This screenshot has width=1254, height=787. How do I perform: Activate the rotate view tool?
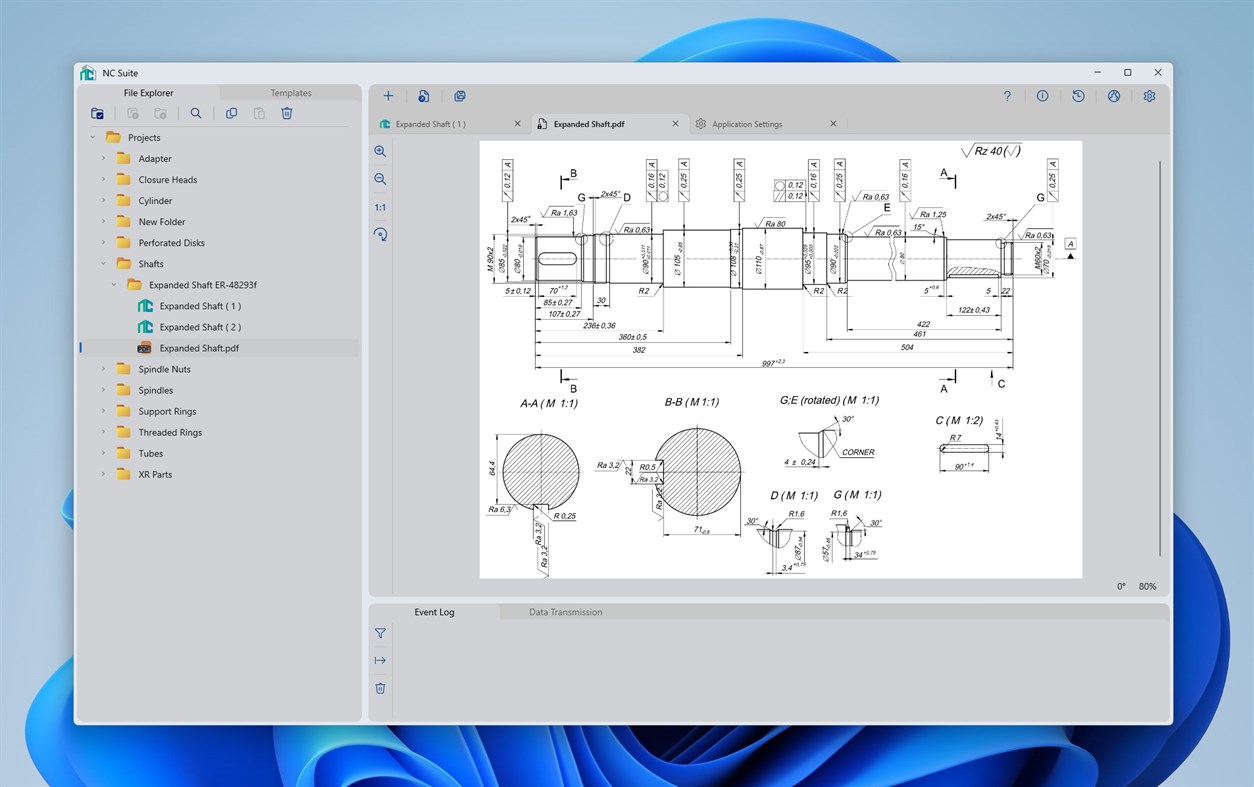pyautogui.click(x=380, y=234)
